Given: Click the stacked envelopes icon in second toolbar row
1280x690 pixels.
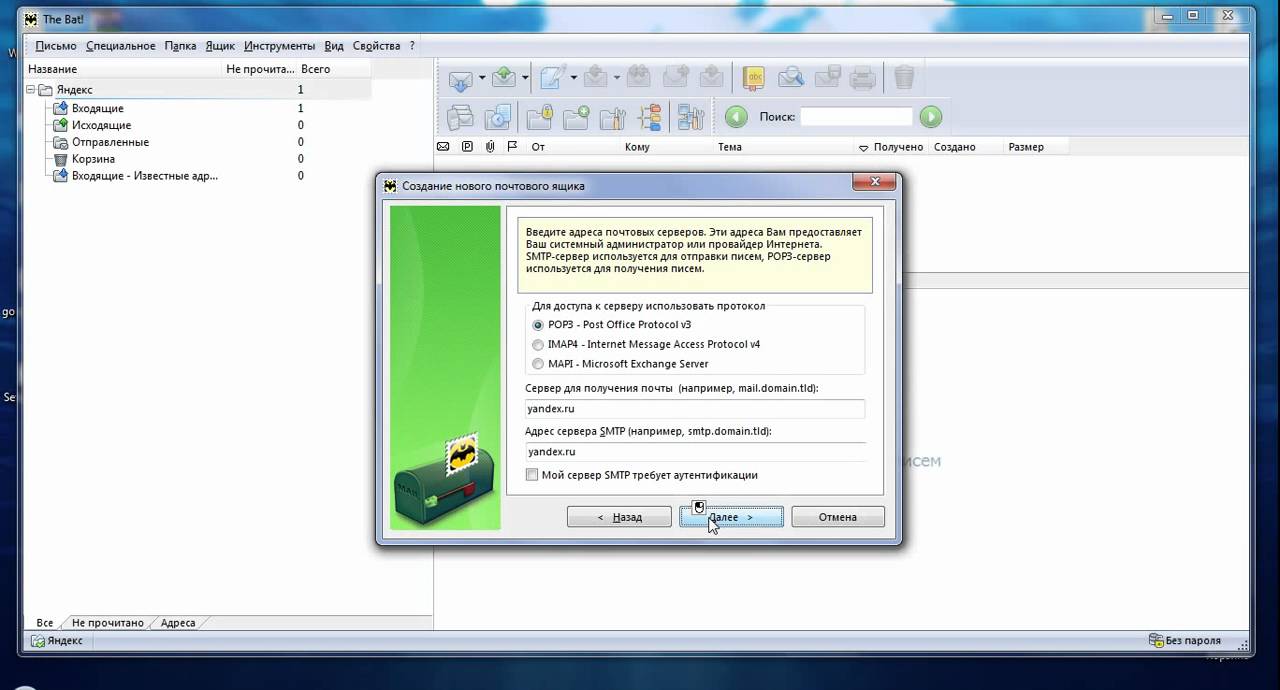Looking at the screenshot, I should (460, 117).
